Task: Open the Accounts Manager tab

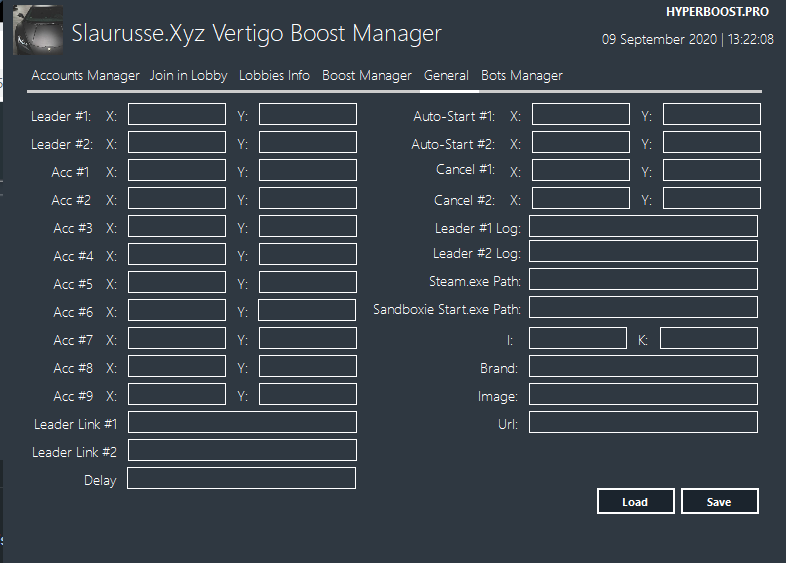Action: 86,75
